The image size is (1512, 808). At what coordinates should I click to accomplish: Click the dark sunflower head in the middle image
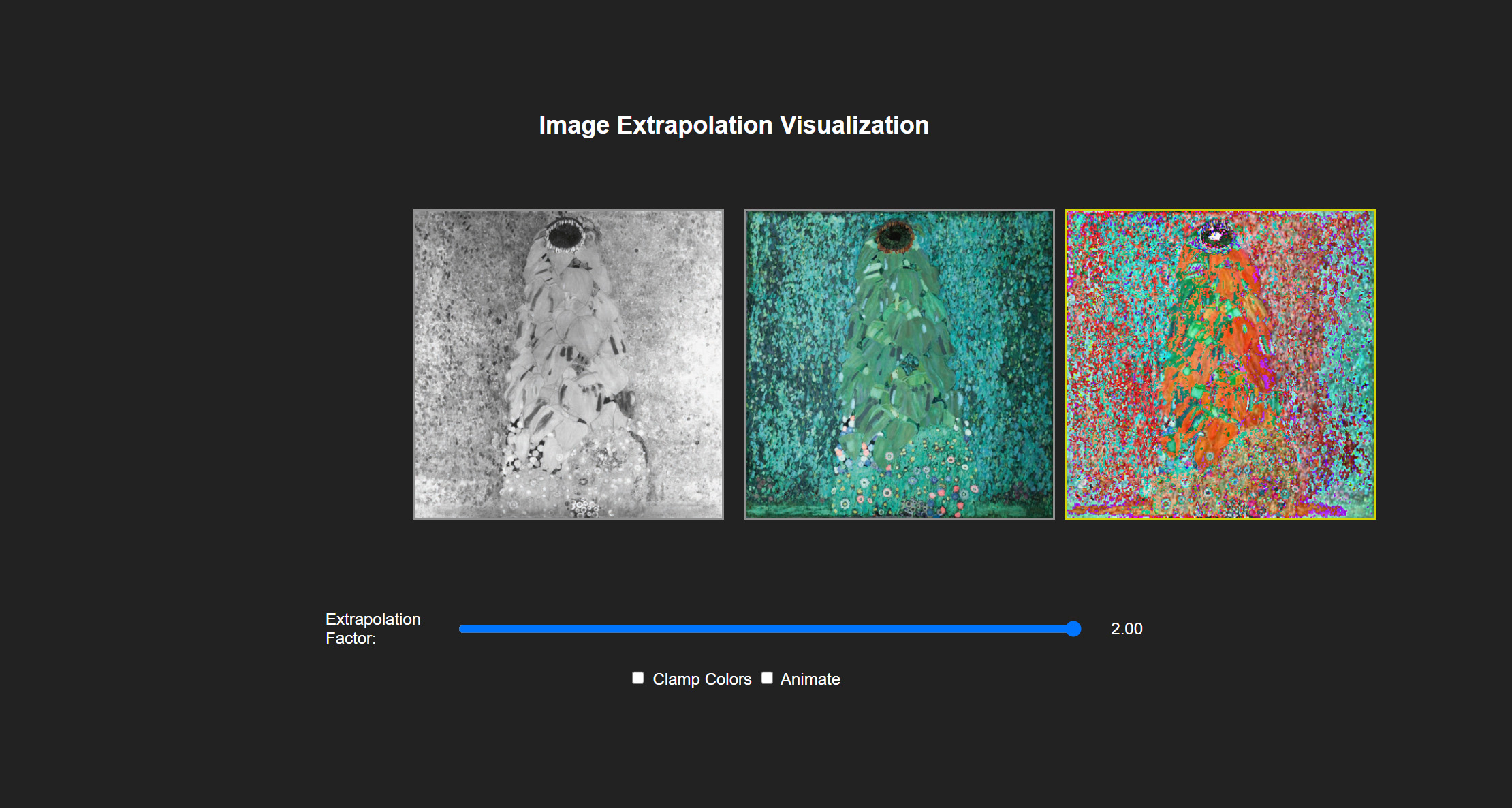[894, 236]
